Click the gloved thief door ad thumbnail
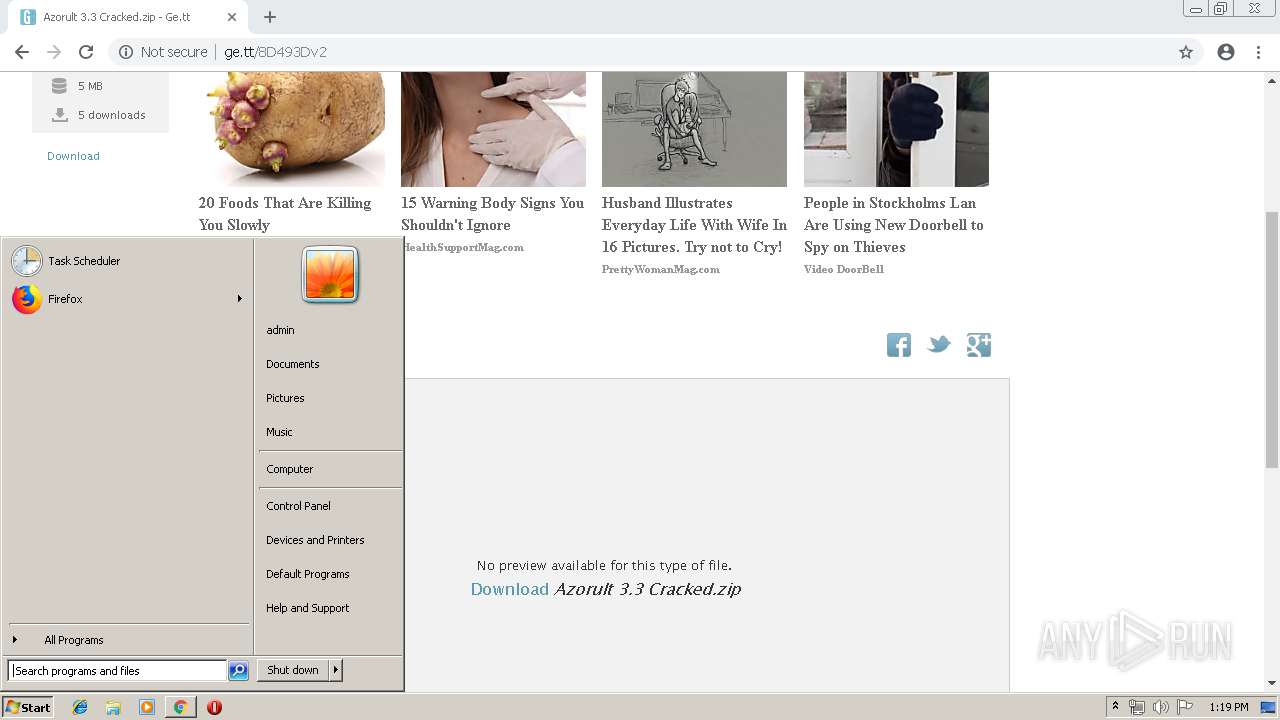 tap(896, 129)
